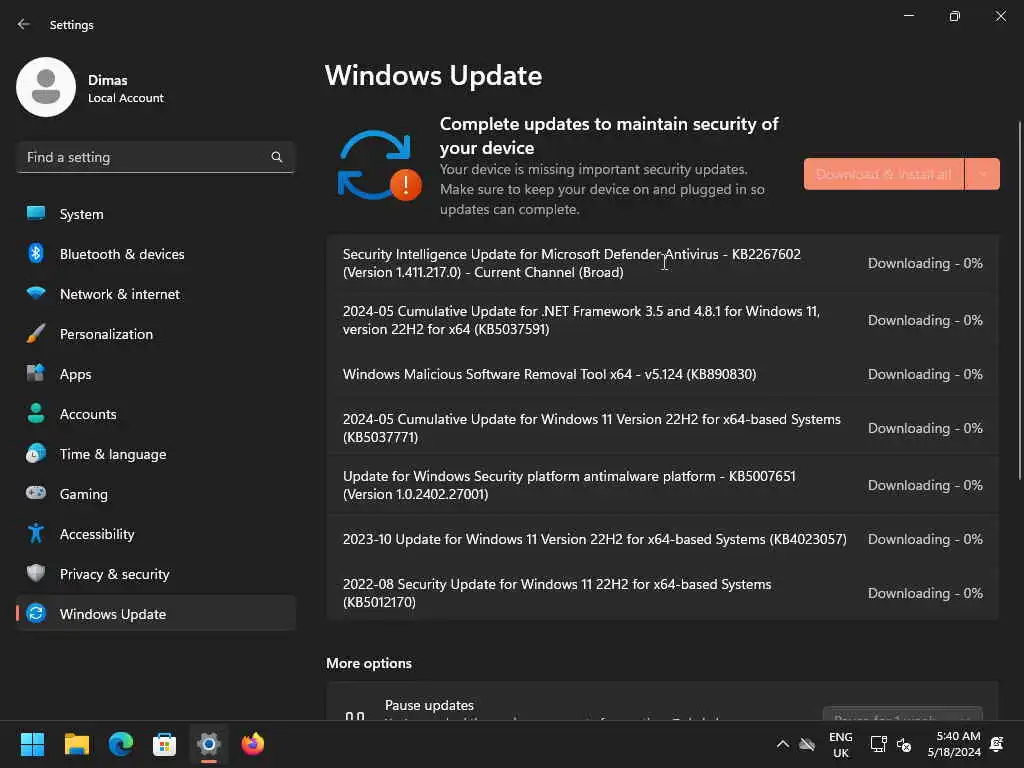The height and width of the screenshot is (768, 1024).
Task: Click the antimalware platform KB5007651 update
Action: 662,485
